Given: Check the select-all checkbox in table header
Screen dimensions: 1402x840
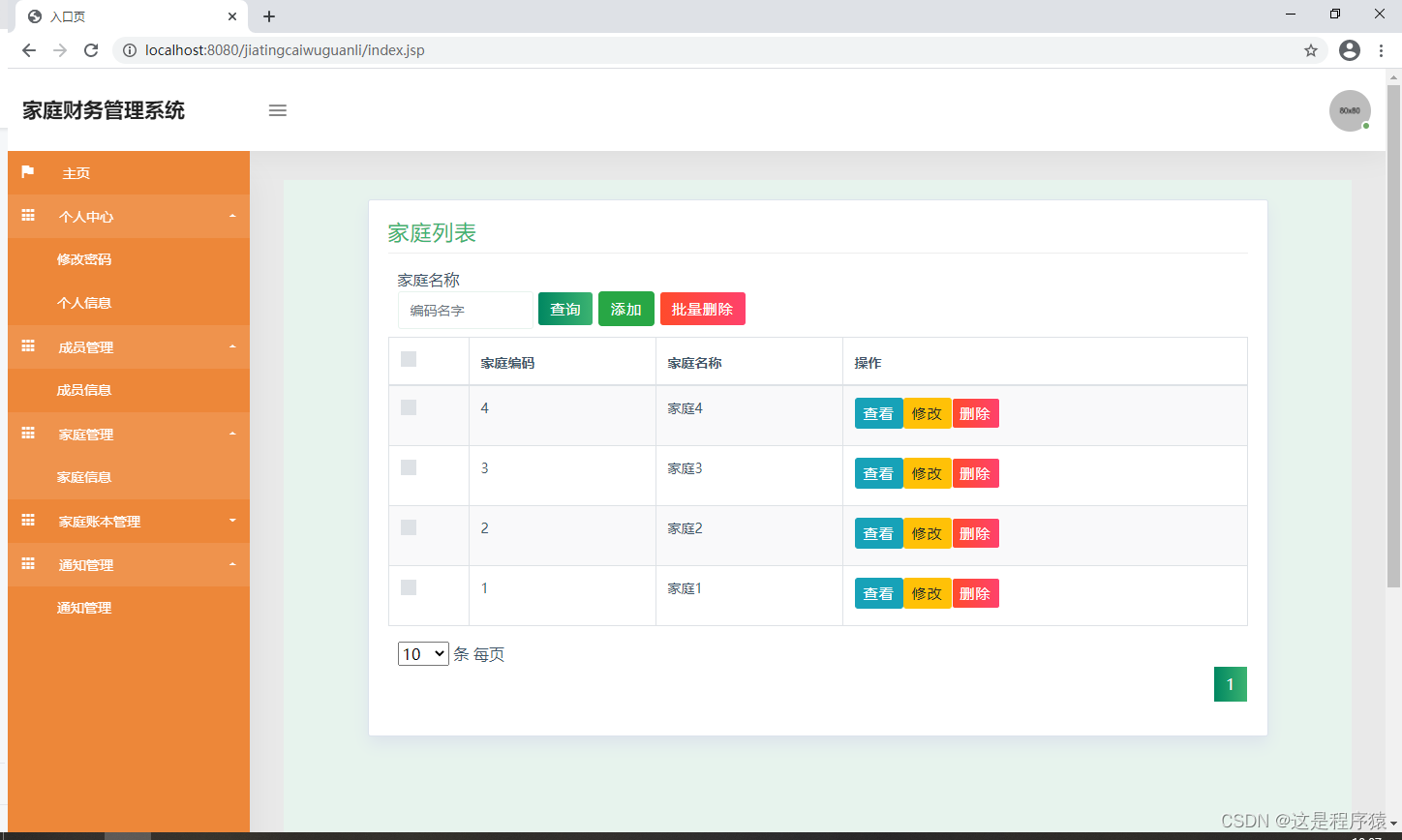Looking at the screenshot, I should pos(408,359).
